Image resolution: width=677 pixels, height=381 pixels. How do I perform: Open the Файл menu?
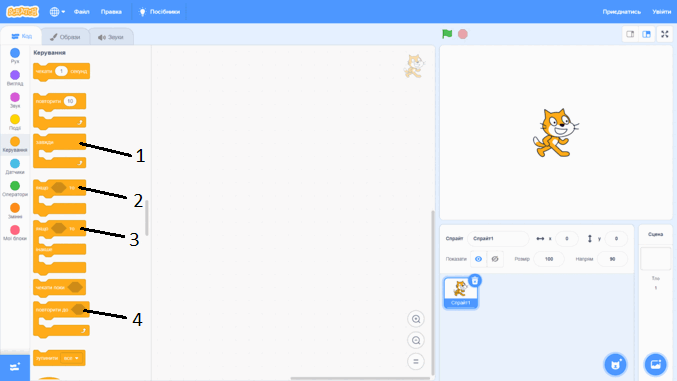[x=82, y=12]
